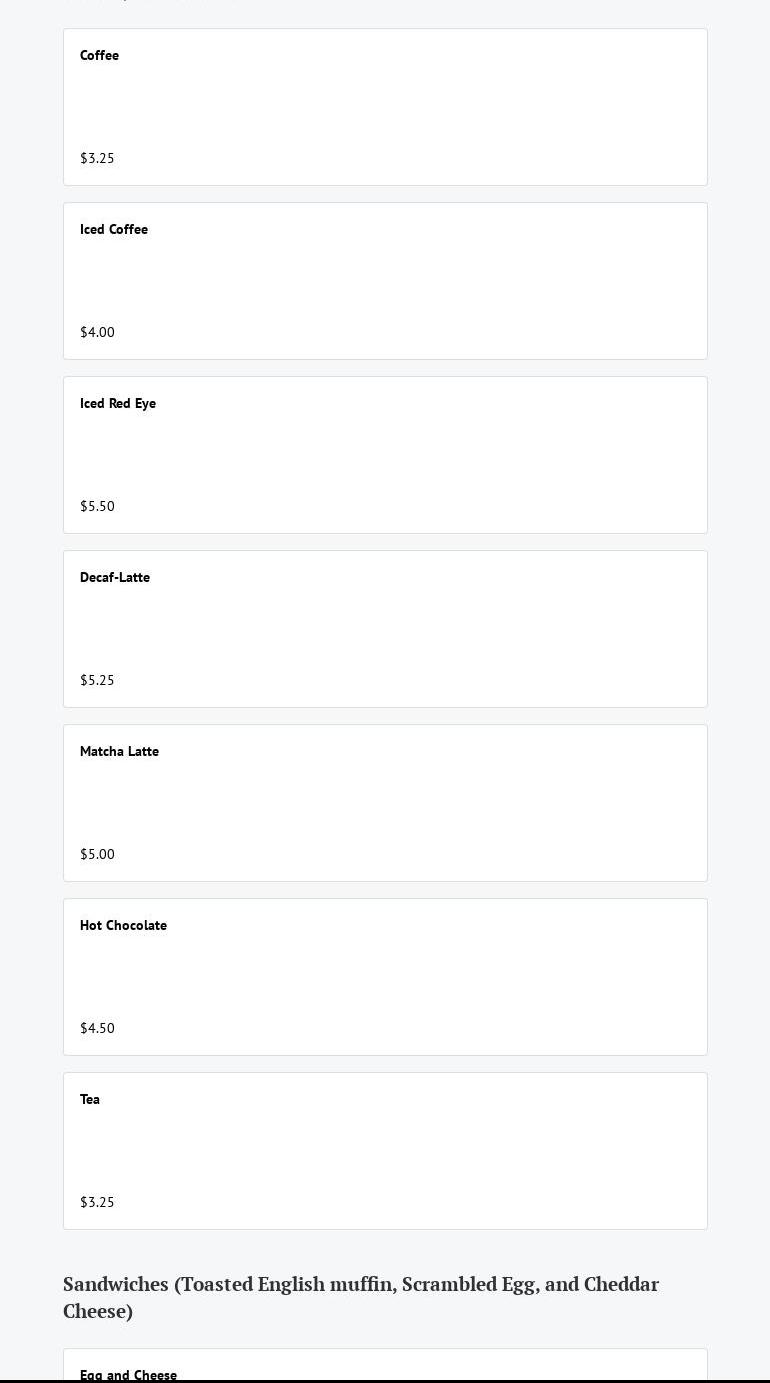
Task: Click the $5.00 Matcha Latte price
Action: (x=97, y=855)
